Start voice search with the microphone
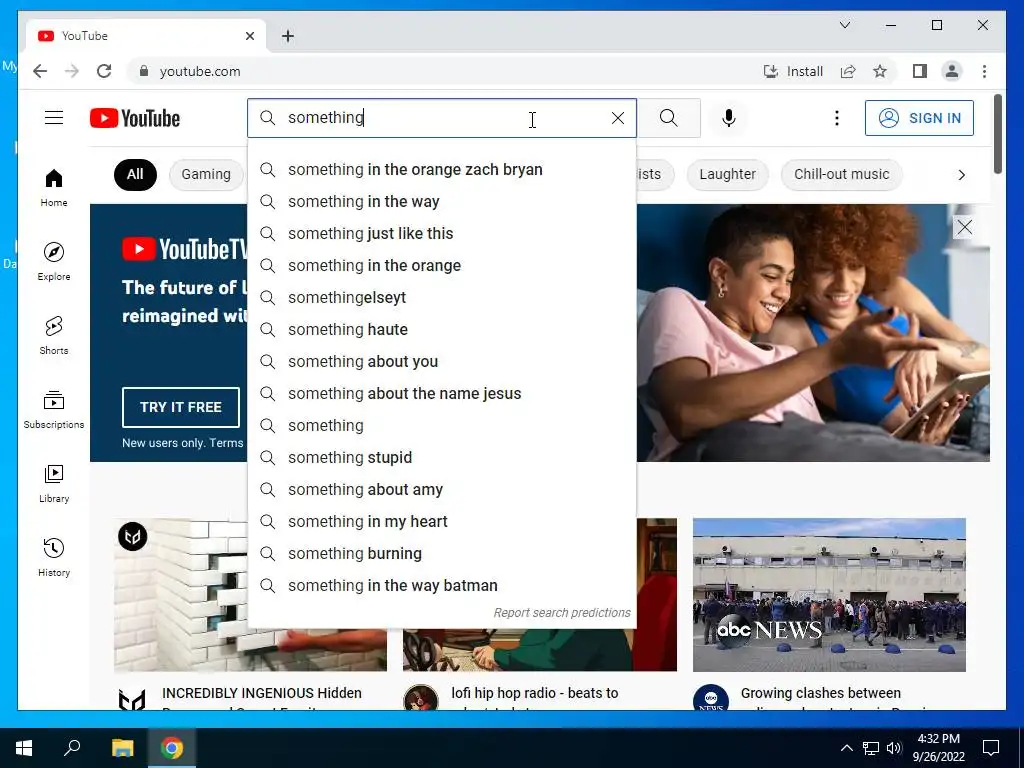The image size is (1024, 768). click(x=729, y=118)
